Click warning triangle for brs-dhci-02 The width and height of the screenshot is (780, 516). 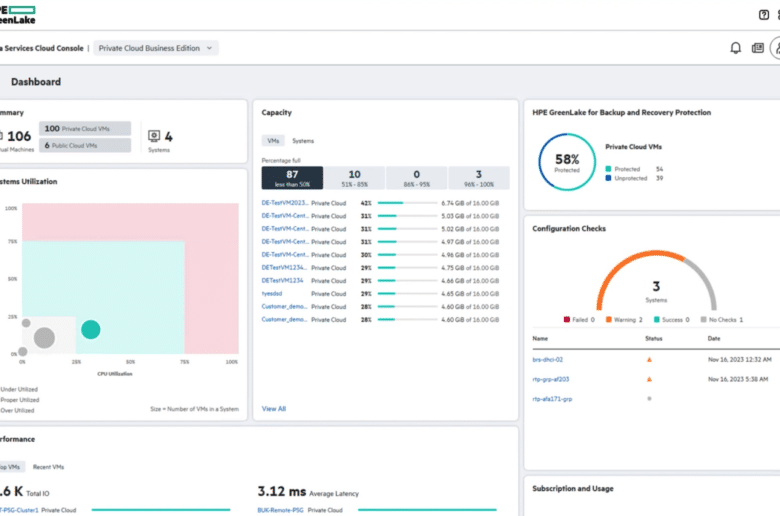[x=649, y=359]
